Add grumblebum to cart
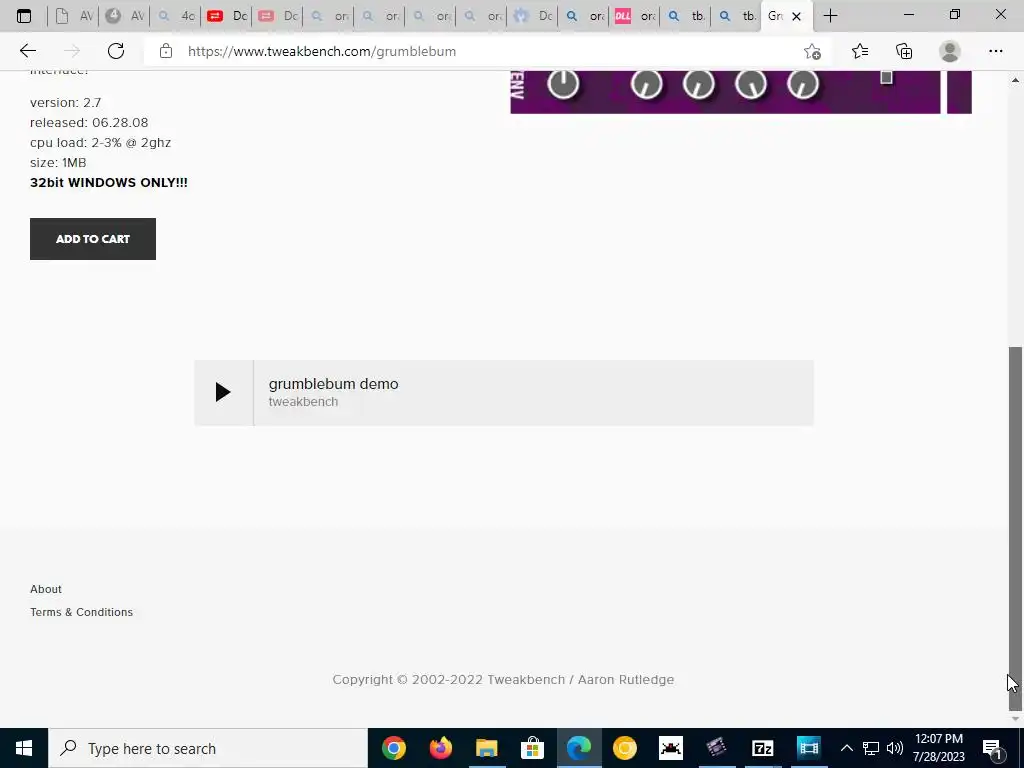Screen dimensions: 1024x768 click(x=93, y=239)
